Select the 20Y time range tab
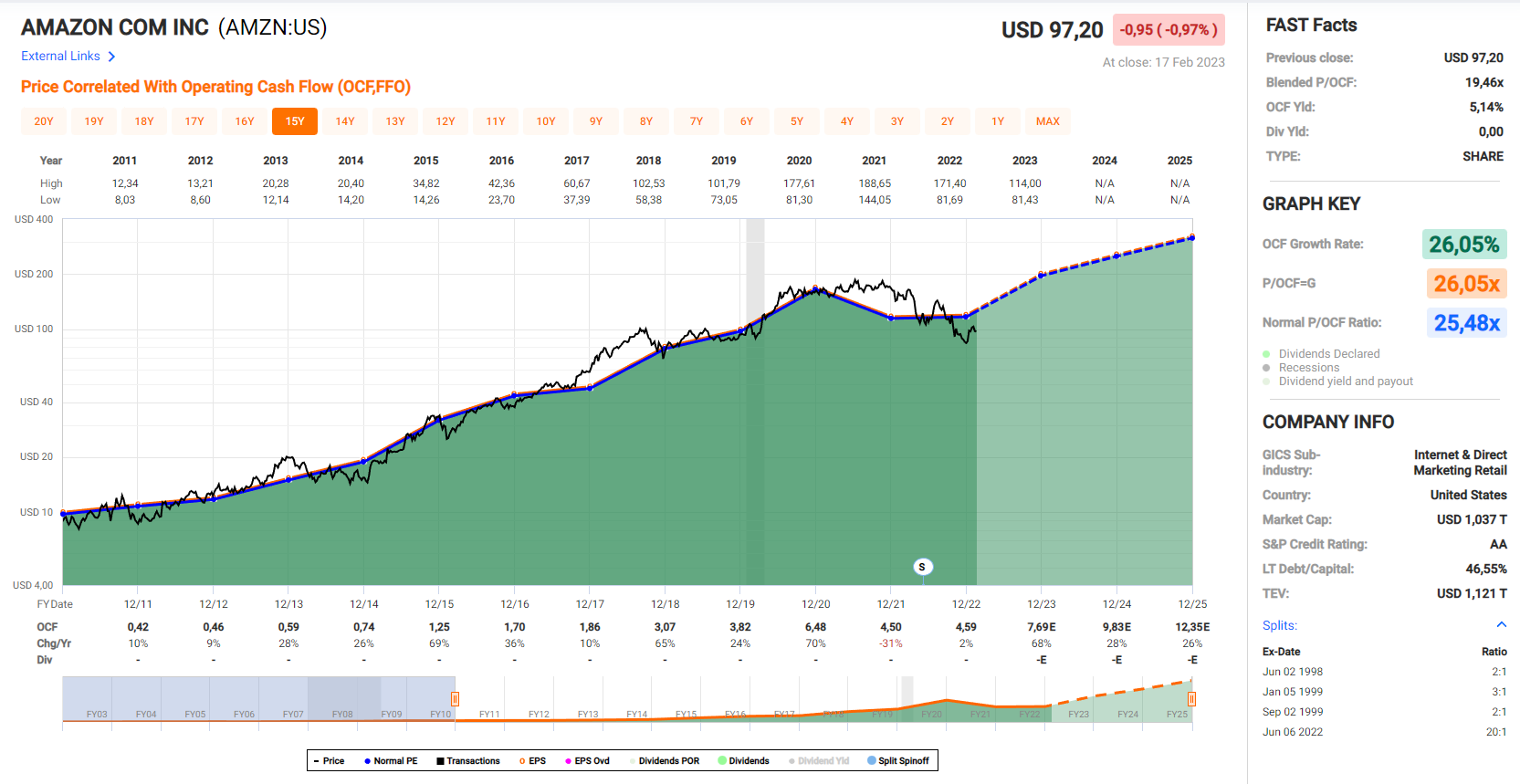The width and height of the screenshot is (1520, 784). 44,121
